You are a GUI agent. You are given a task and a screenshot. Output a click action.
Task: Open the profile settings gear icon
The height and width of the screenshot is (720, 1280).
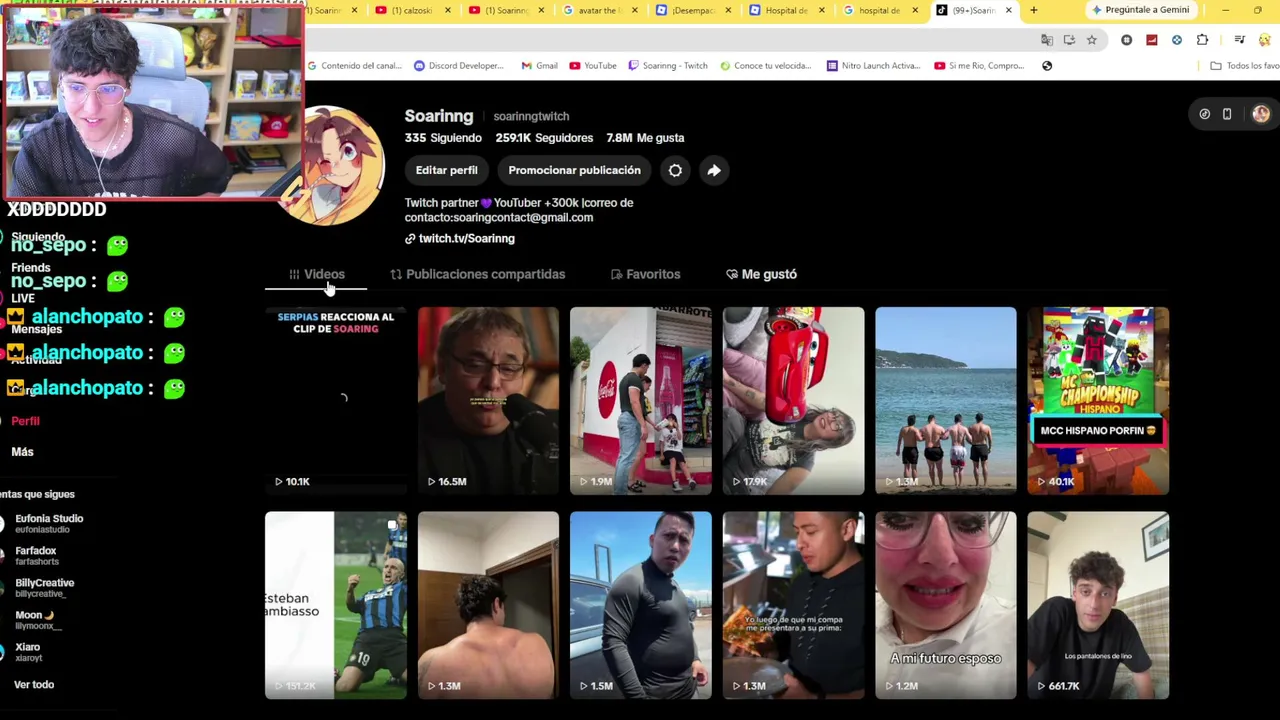tap(675, 170)
